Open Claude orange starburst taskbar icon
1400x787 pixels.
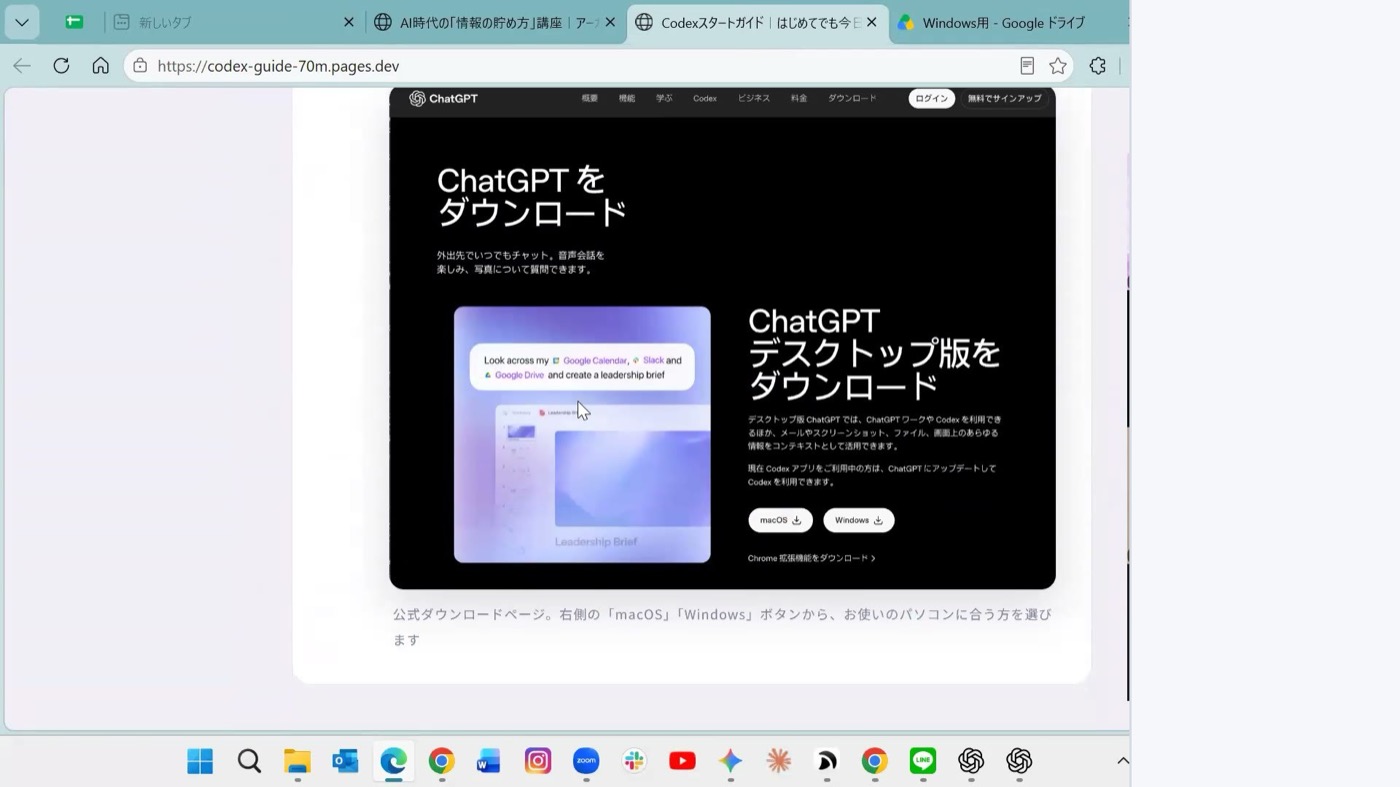tap(778, 761)
